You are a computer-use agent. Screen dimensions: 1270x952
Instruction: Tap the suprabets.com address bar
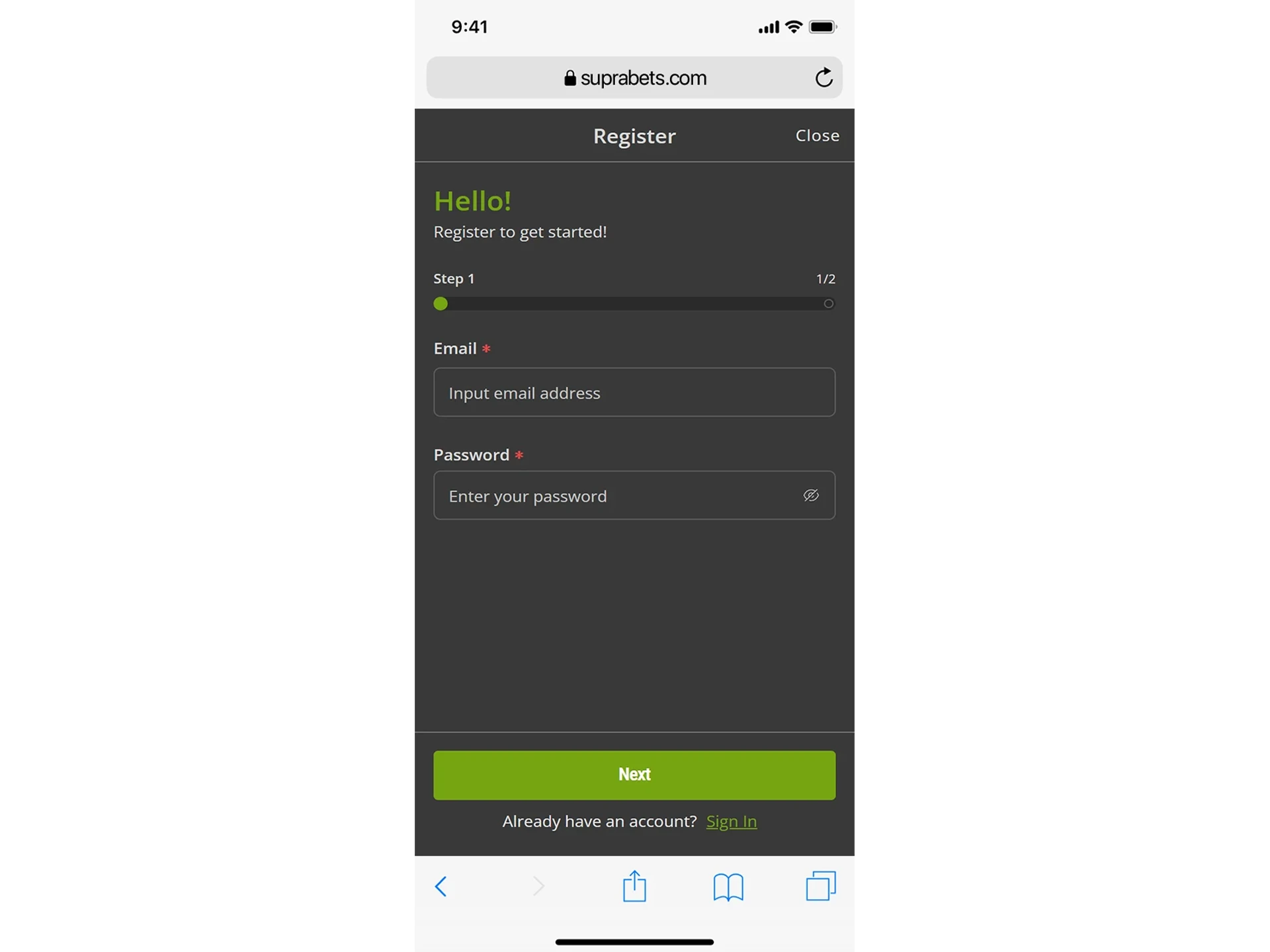point(635,78)
